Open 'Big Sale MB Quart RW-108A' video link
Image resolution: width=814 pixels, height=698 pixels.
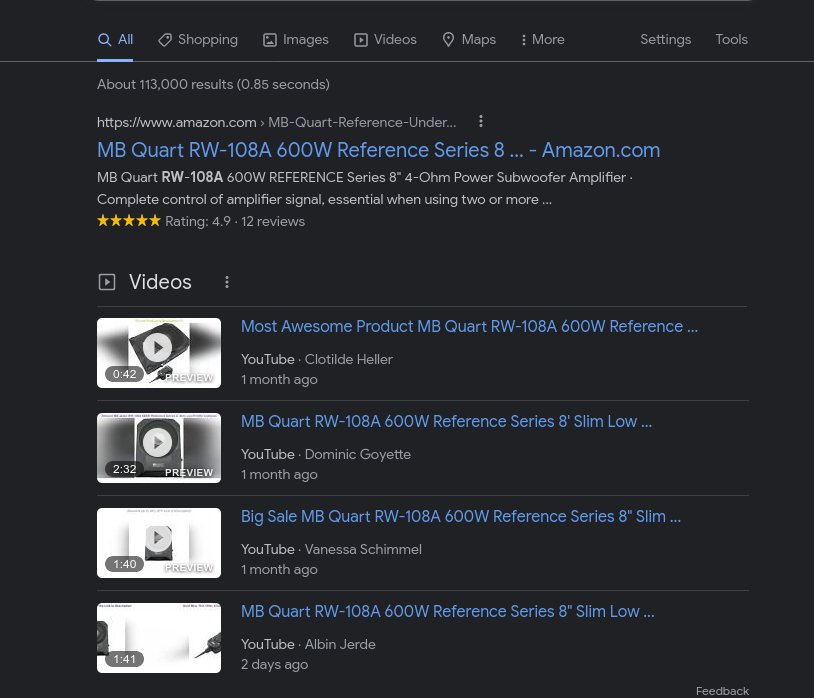pyautogui.click(x=461, y=516)
